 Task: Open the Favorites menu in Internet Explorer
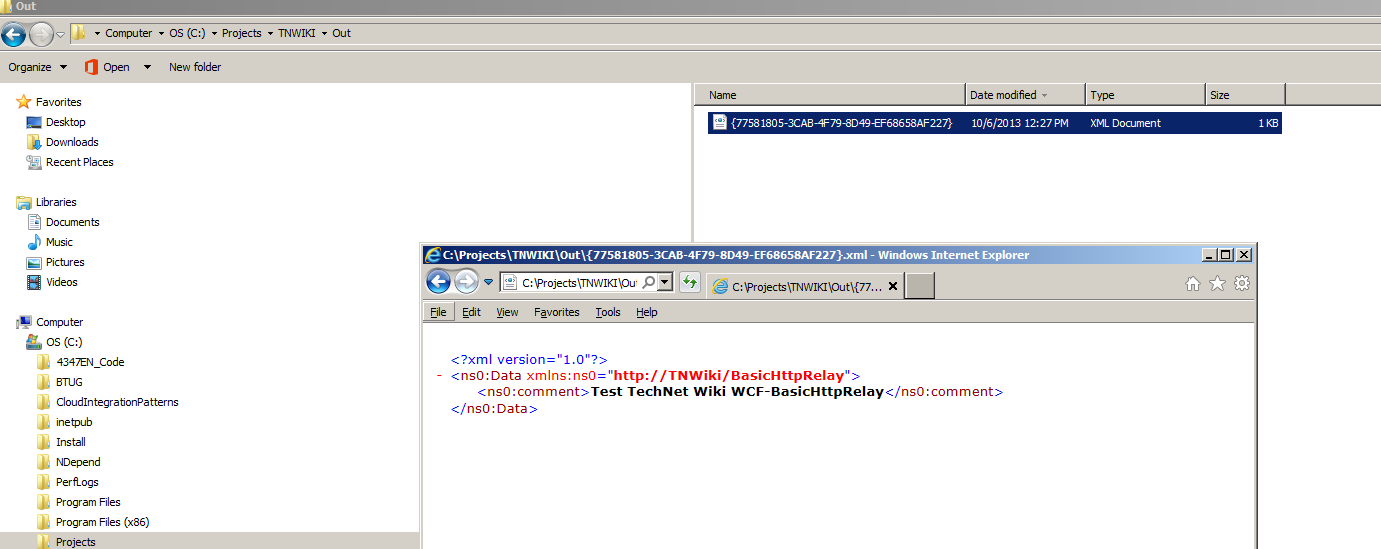click(x=557, y=312)
